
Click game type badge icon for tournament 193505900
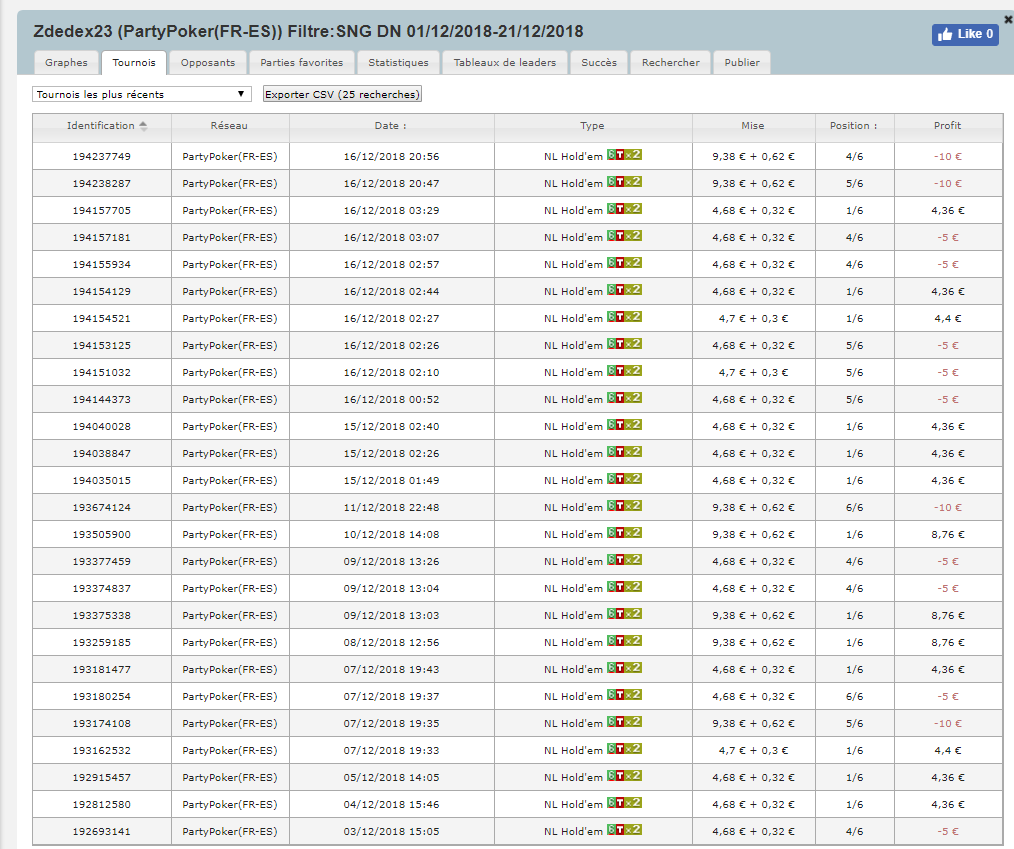pyautogui.click(x=624, y=533)
